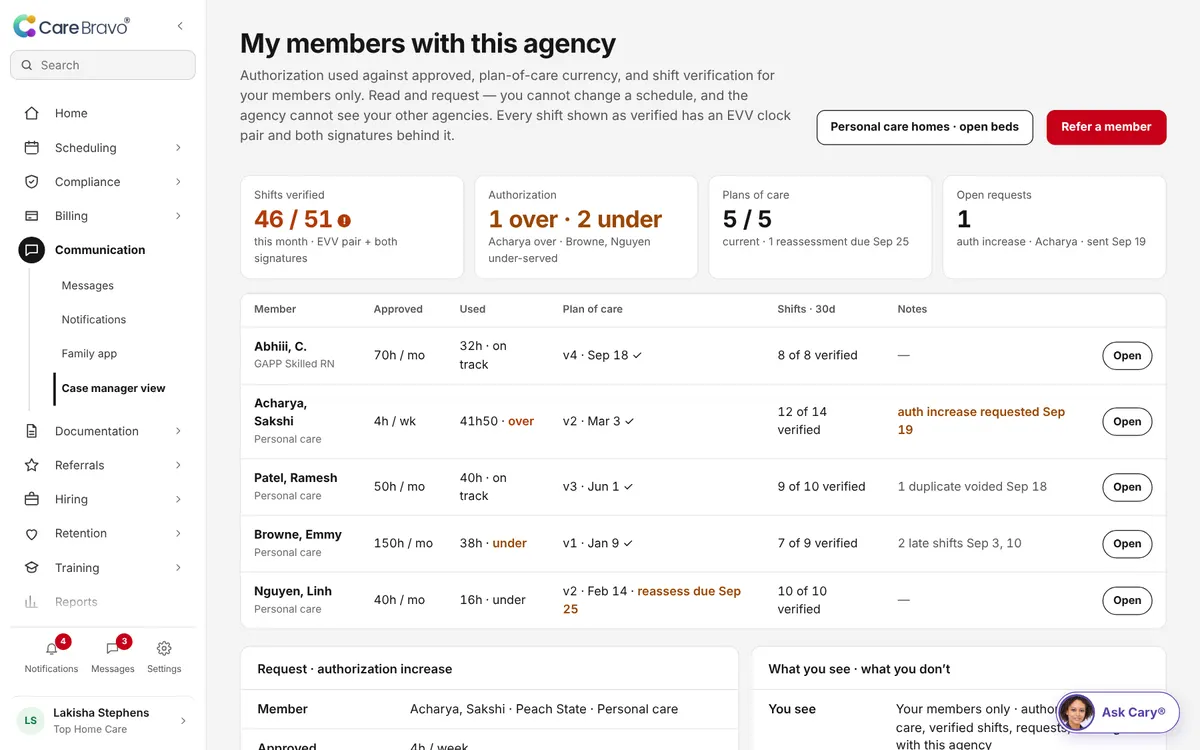Click the Communication chat bubble icon
The width and height of the screenshot is (1200, 750).
click(32, 250)
